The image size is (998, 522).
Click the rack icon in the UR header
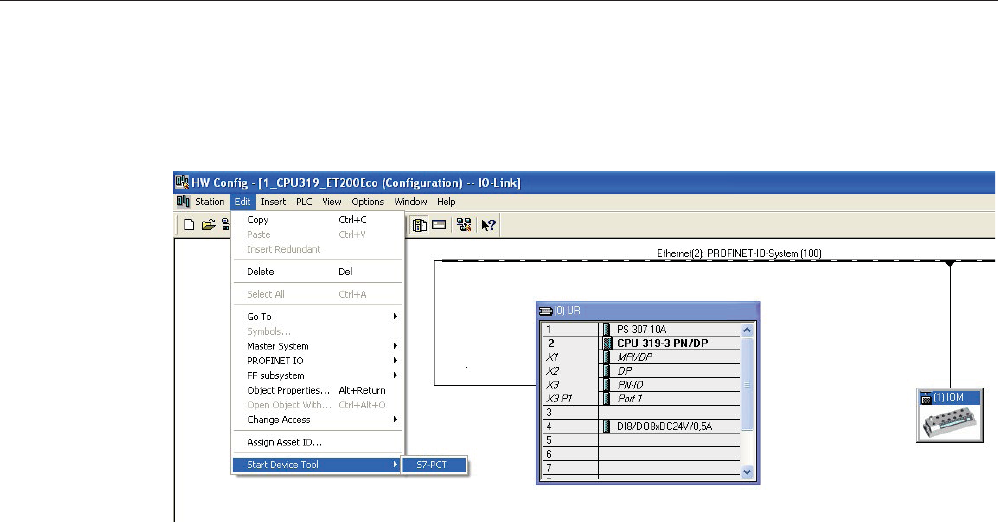point(545,311)
